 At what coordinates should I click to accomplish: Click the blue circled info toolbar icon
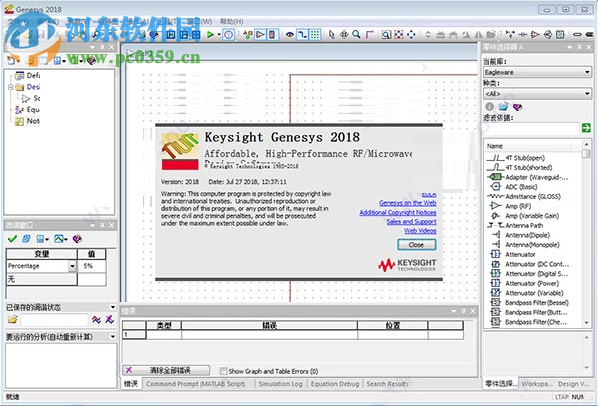(228, 35)
